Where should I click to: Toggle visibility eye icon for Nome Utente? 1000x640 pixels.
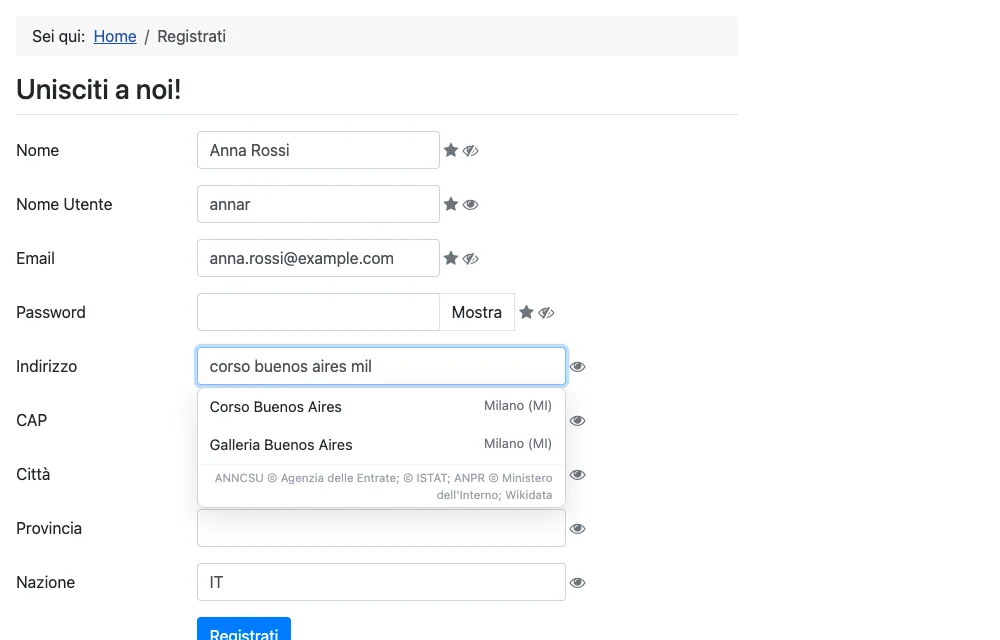471,205
